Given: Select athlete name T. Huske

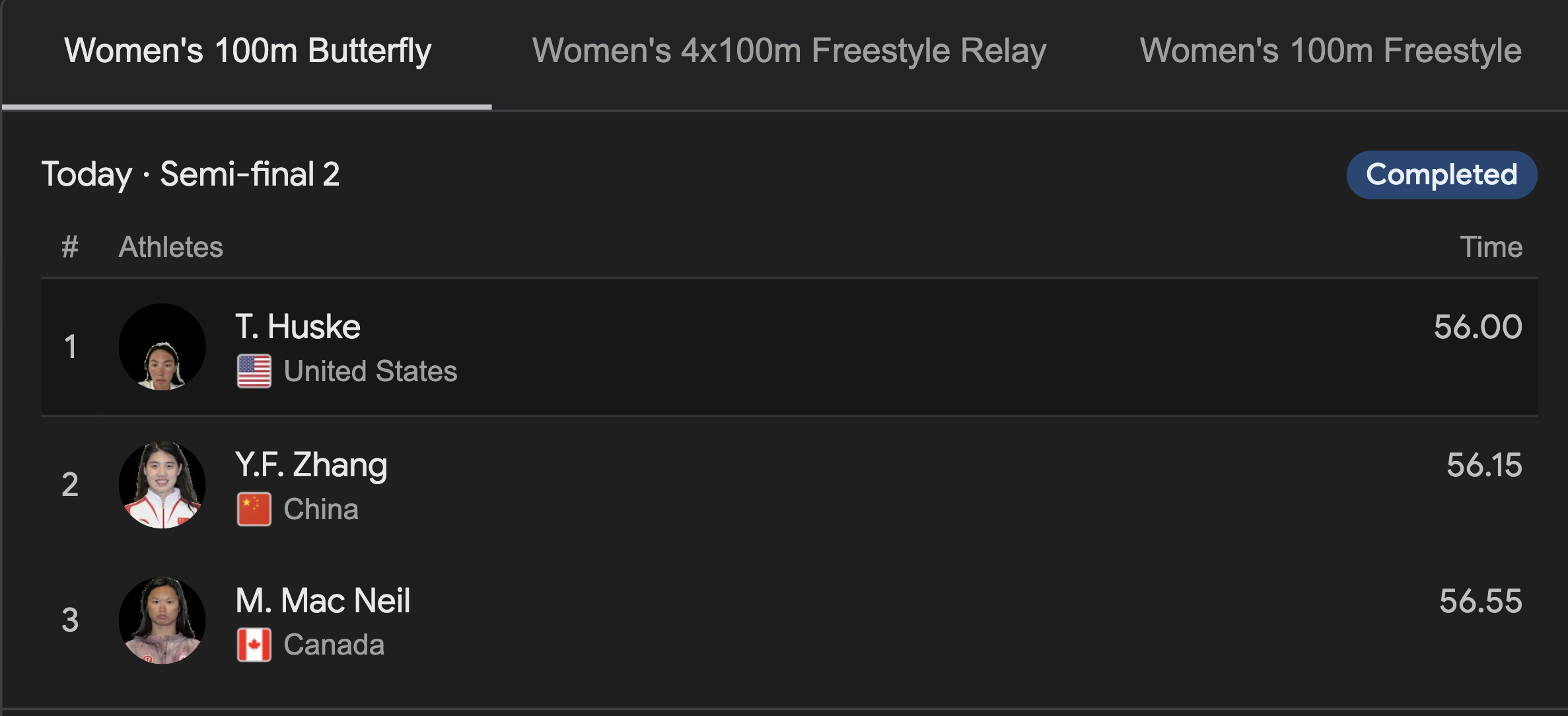Looking at the screenshot, I should click(298, 327).
